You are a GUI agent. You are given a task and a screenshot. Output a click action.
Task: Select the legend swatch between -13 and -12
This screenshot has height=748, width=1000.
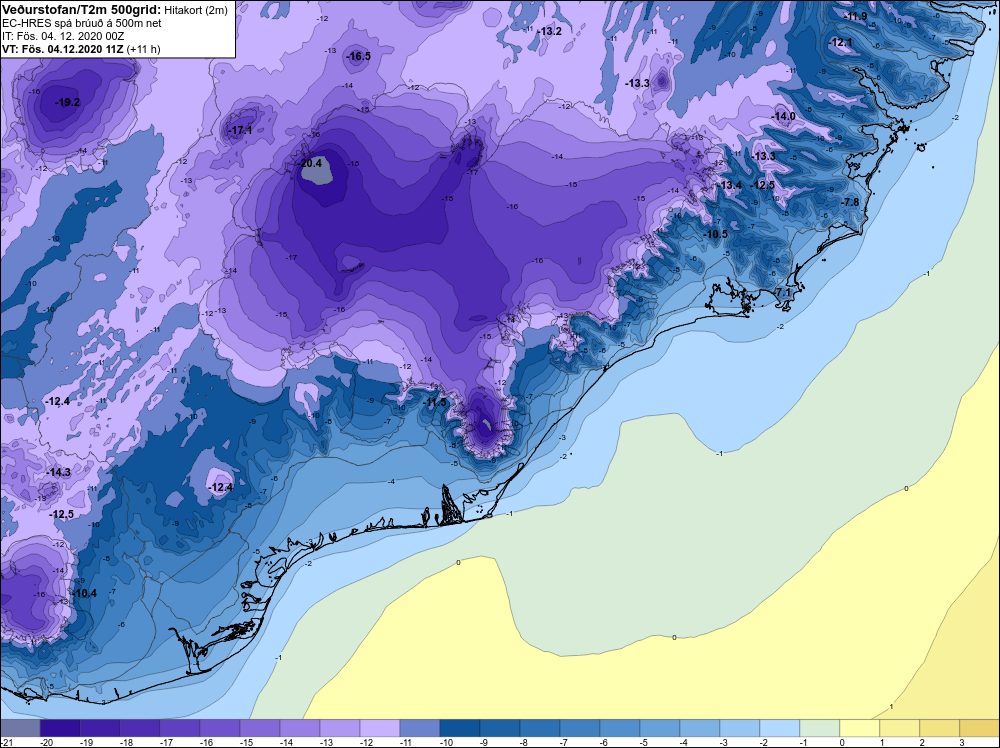coord(340,728)
